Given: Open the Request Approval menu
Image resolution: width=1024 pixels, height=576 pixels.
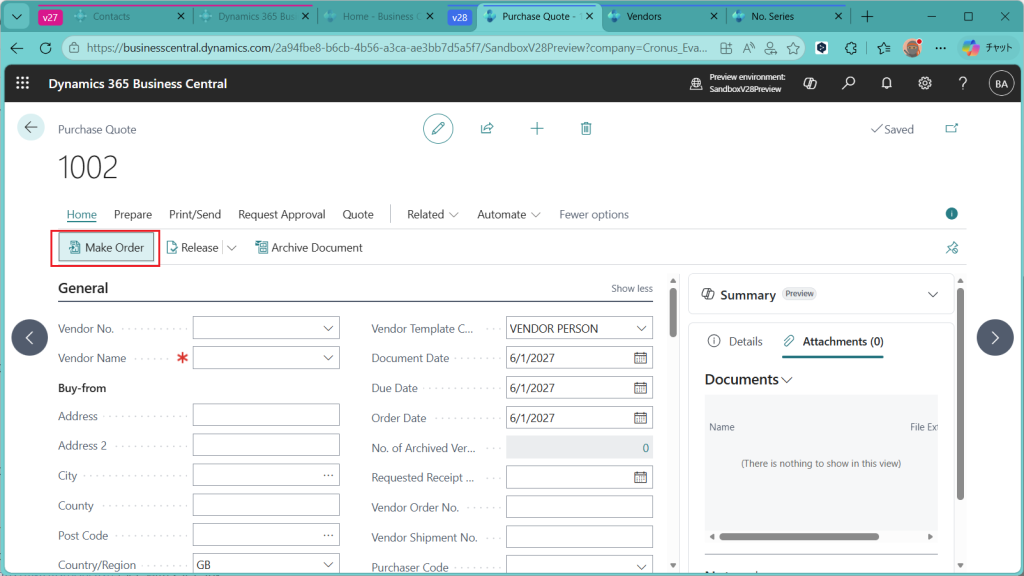Looking at the screenshot, I should [x=281, y=214].
